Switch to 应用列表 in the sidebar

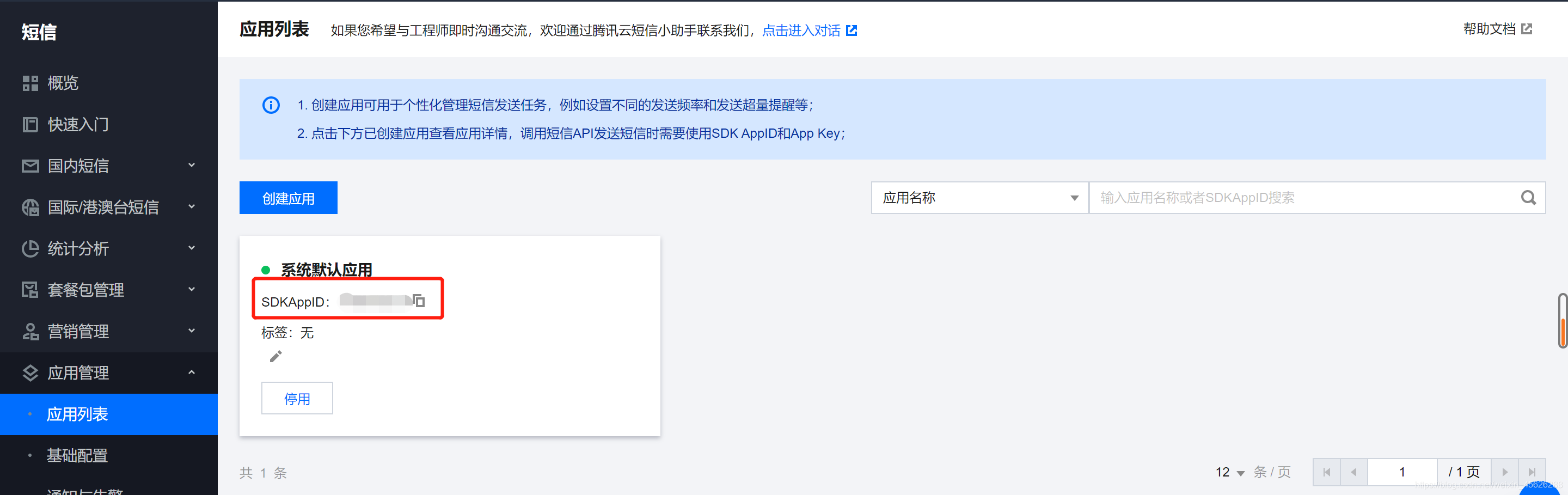click(77, 414)
